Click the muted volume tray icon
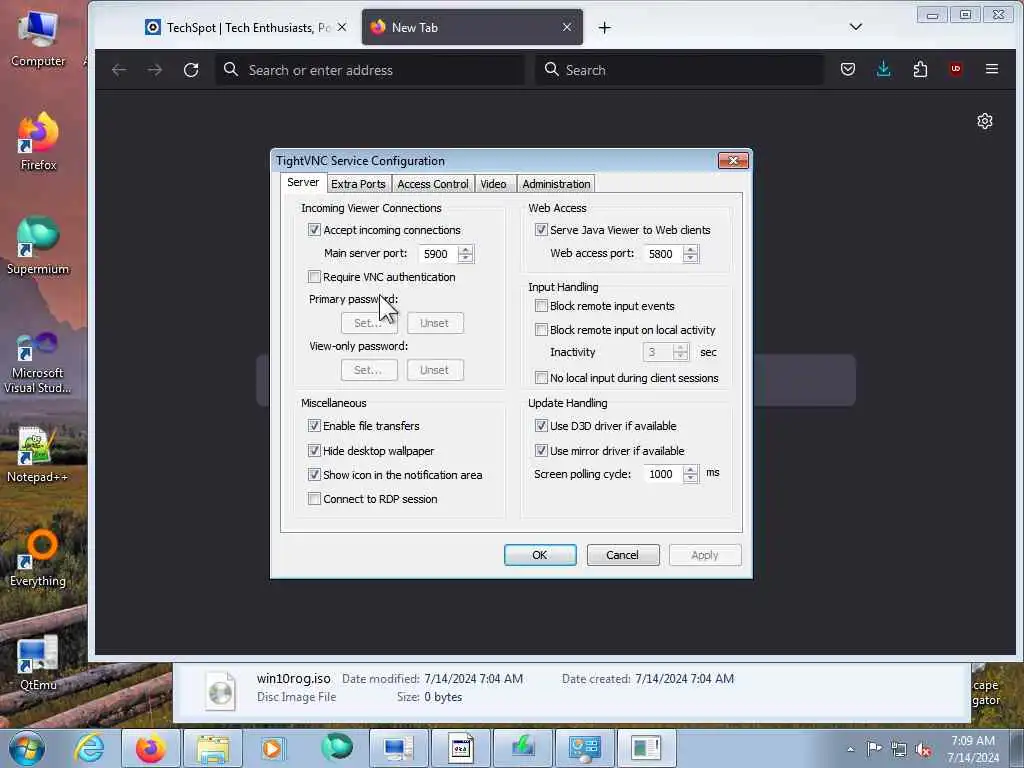 tap(923, 750)
